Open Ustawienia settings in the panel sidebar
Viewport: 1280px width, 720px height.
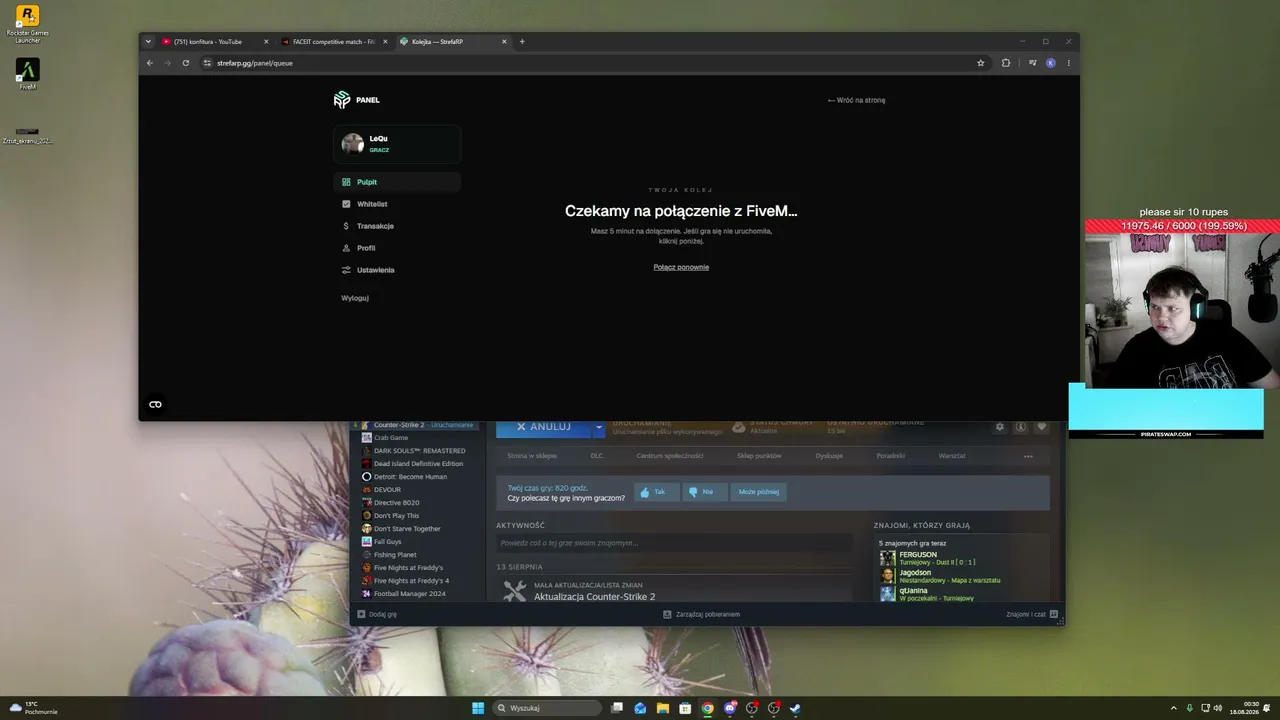coord(397,270)
